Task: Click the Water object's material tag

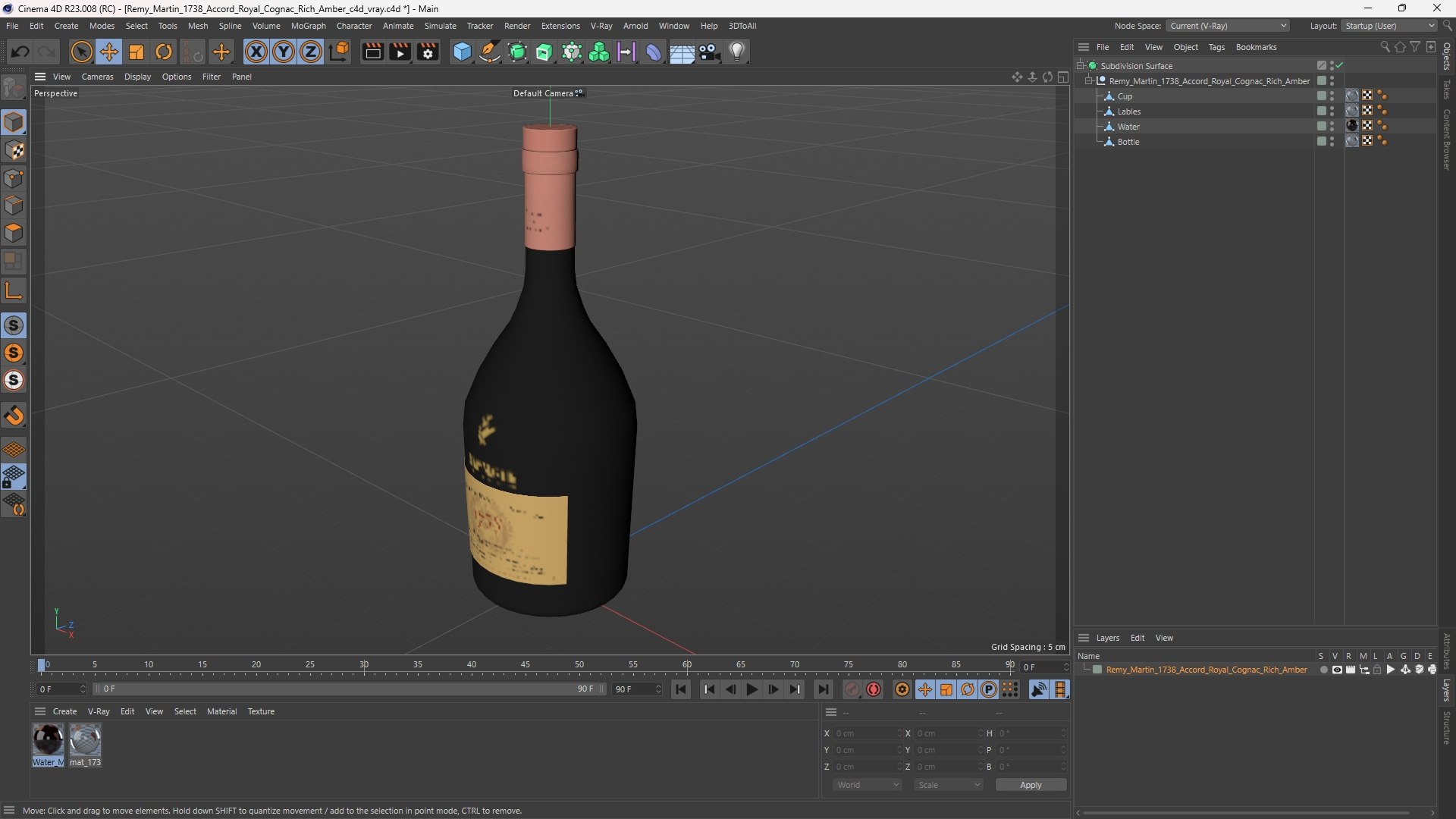Action: (1352, 126)
